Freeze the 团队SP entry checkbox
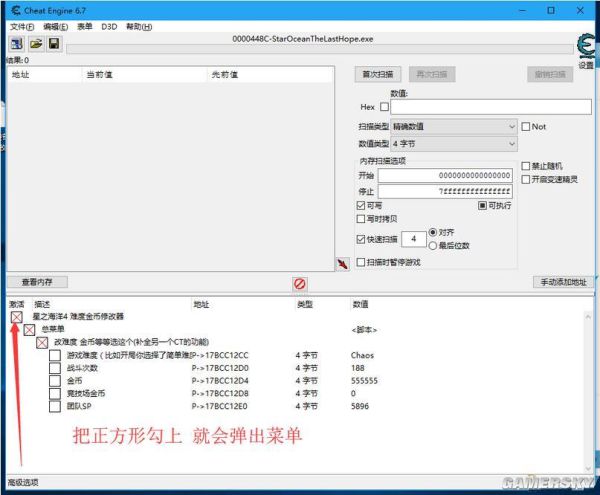Viewport: 600px width, 495px height. click(55, 406)
